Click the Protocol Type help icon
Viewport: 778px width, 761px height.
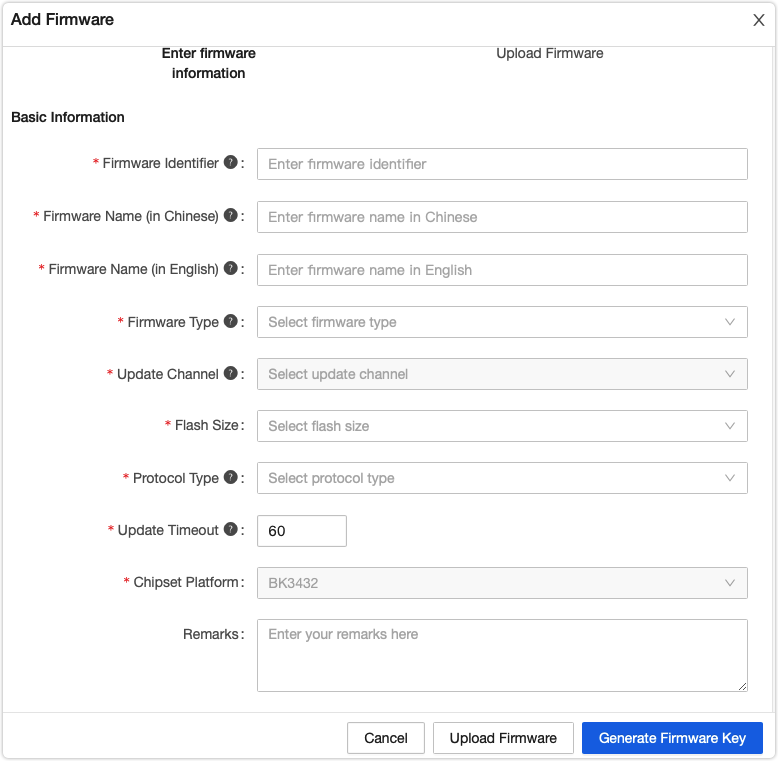[x=230, y=477]
